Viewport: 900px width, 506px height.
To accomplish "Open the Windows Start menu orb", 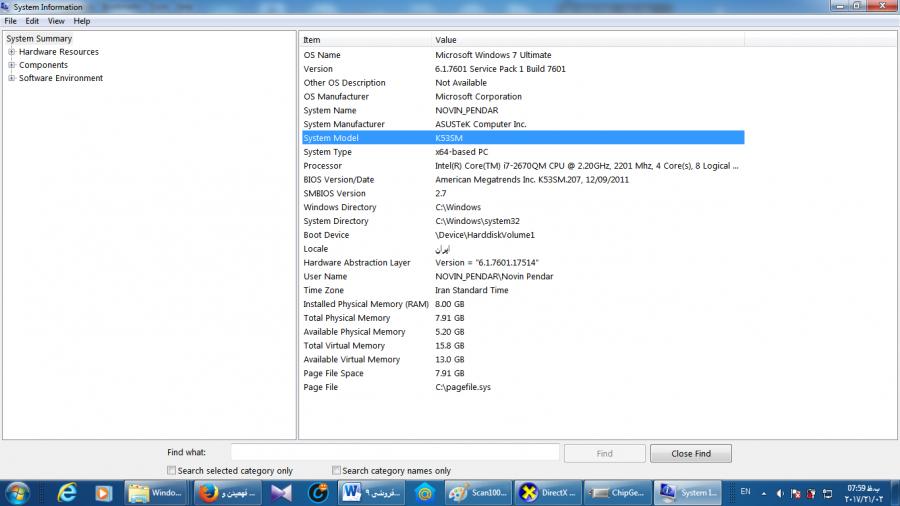I will click(x=17, y=493).
